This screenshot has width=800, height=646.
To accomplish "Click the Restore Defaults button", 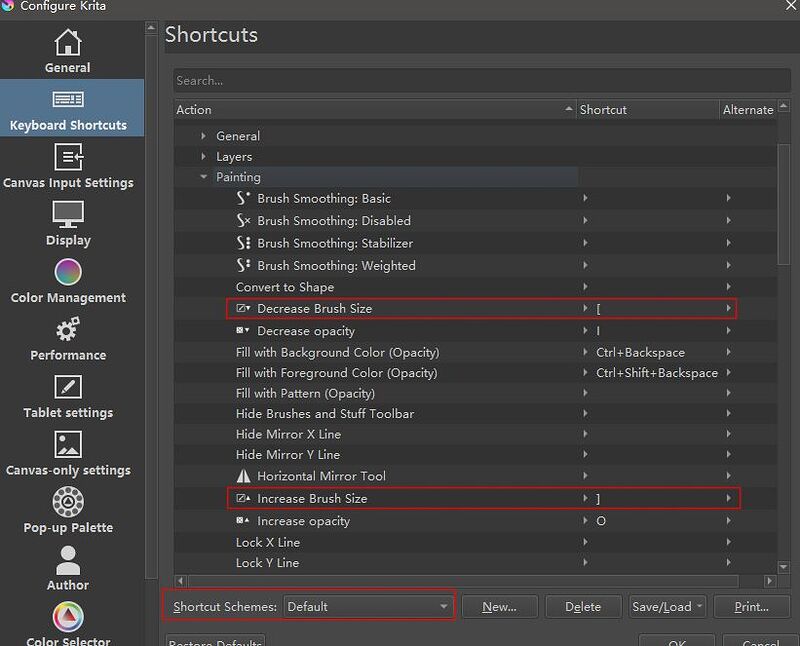I will coord(215,640).
